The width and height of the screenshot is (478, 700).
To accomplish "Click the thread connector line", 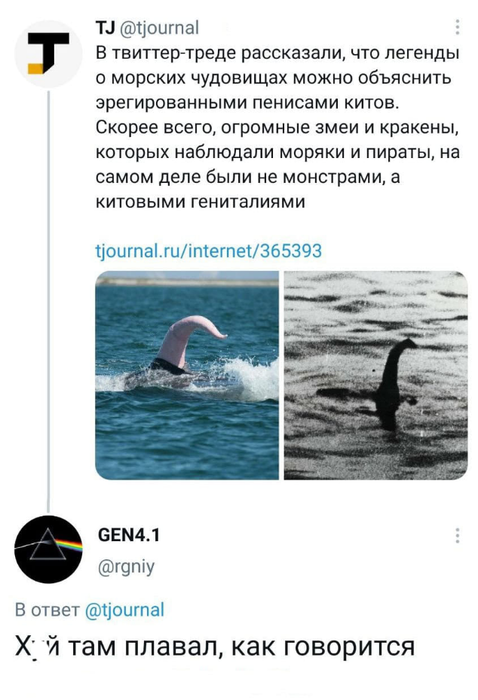I will [x=48, y=301].
